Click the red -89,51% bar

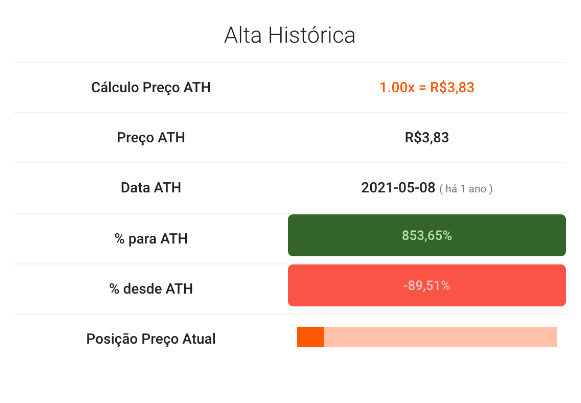pos(427,285)
